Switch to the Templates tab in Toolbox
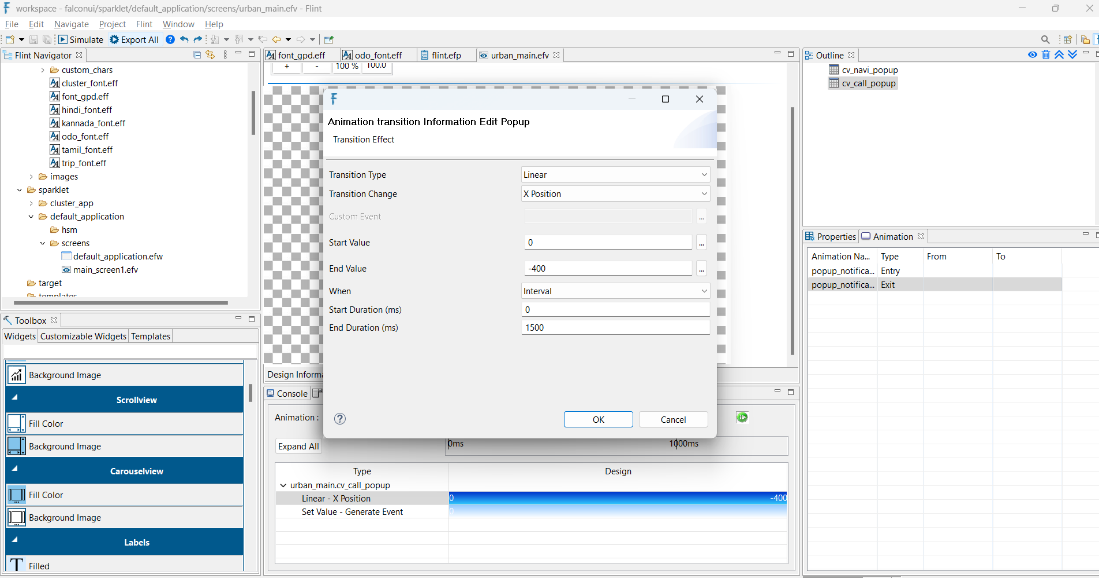 pyautogui.click(x=150, y=336)
